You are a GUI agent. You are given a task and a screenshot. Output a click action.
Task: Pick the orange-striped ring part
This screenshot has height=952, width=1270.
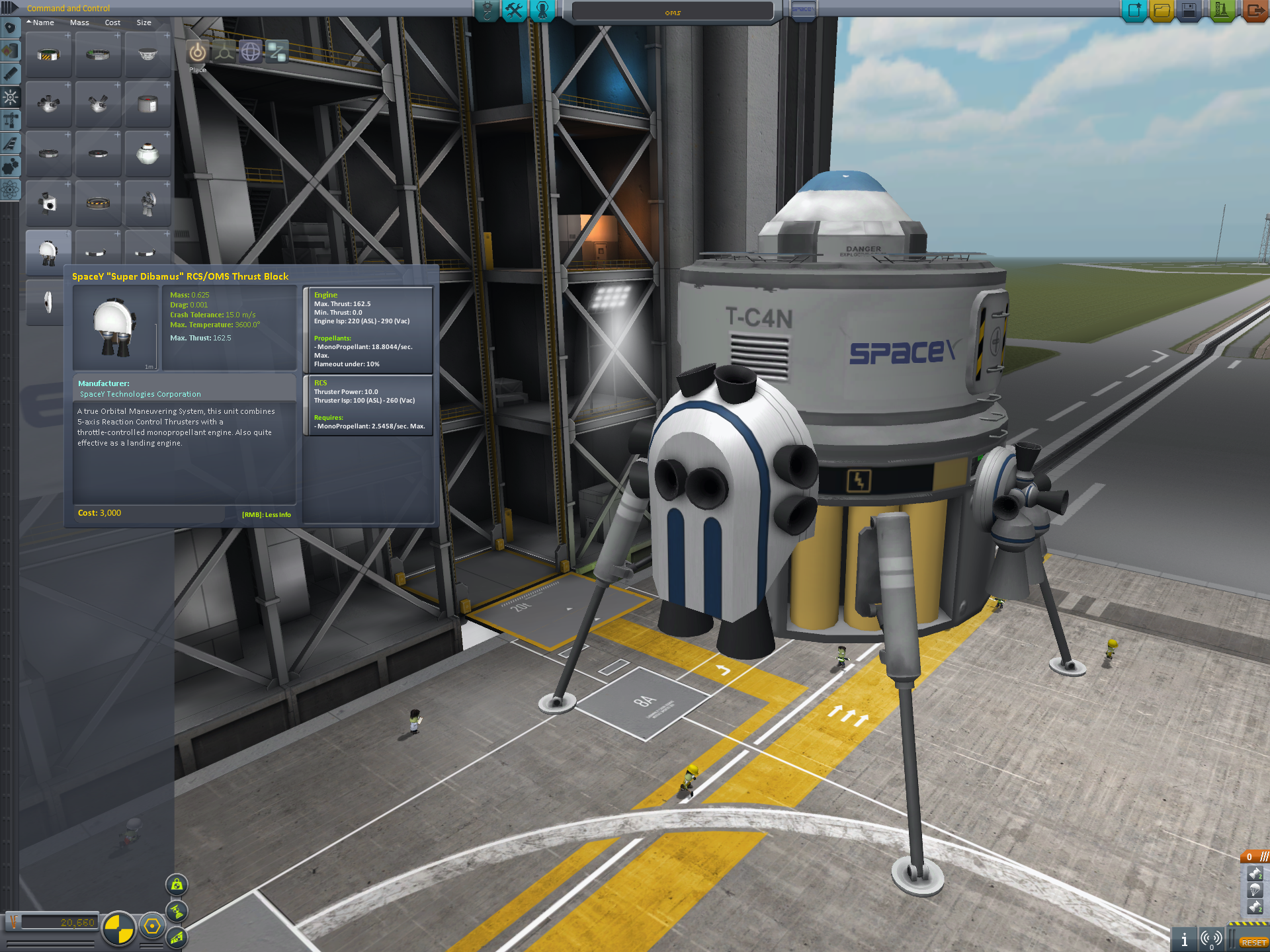pyautogui.click(x=98, y=204)
